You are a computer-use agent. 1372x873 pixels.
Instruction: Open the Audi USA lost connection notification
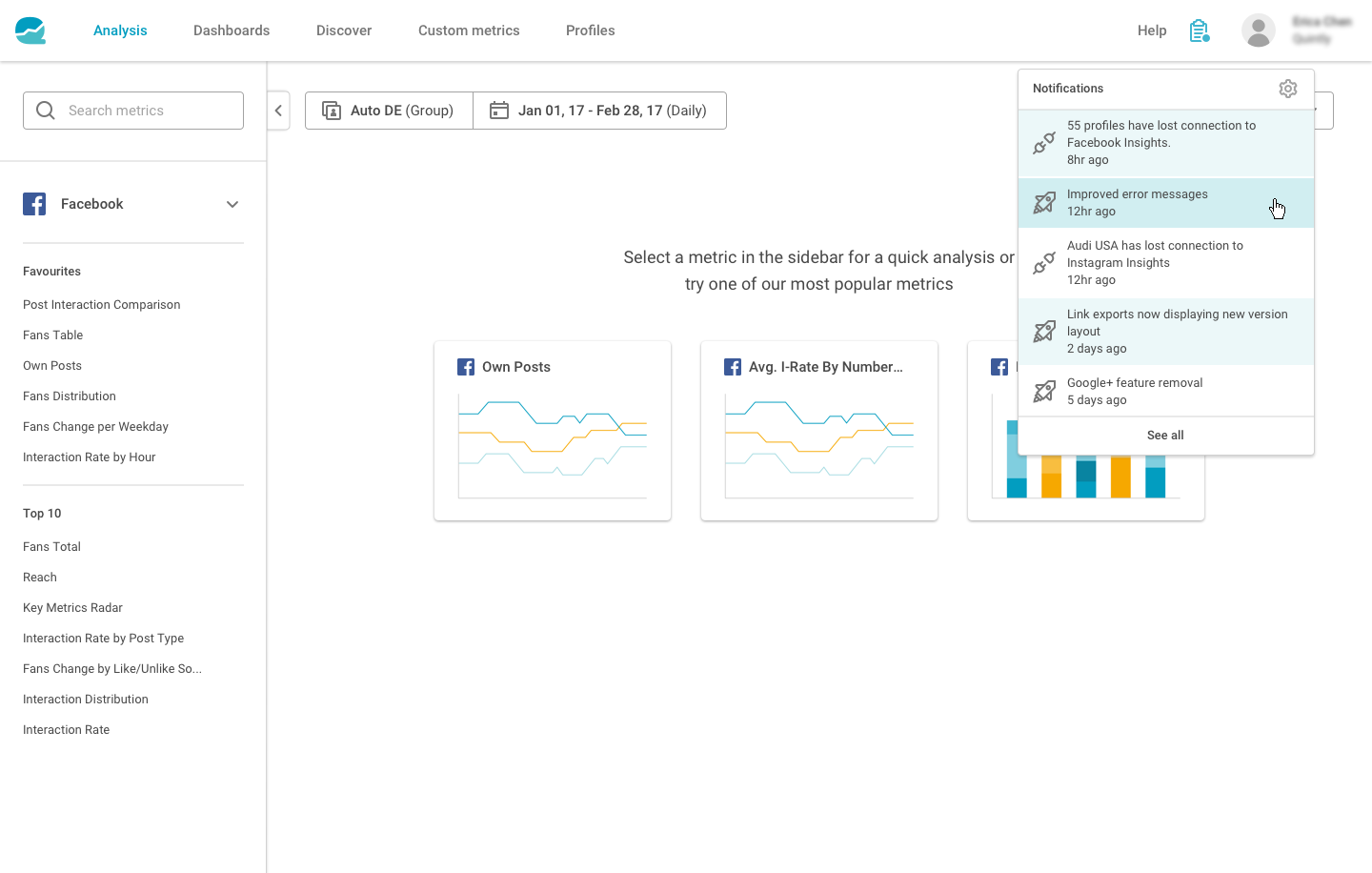(1166, 263)
